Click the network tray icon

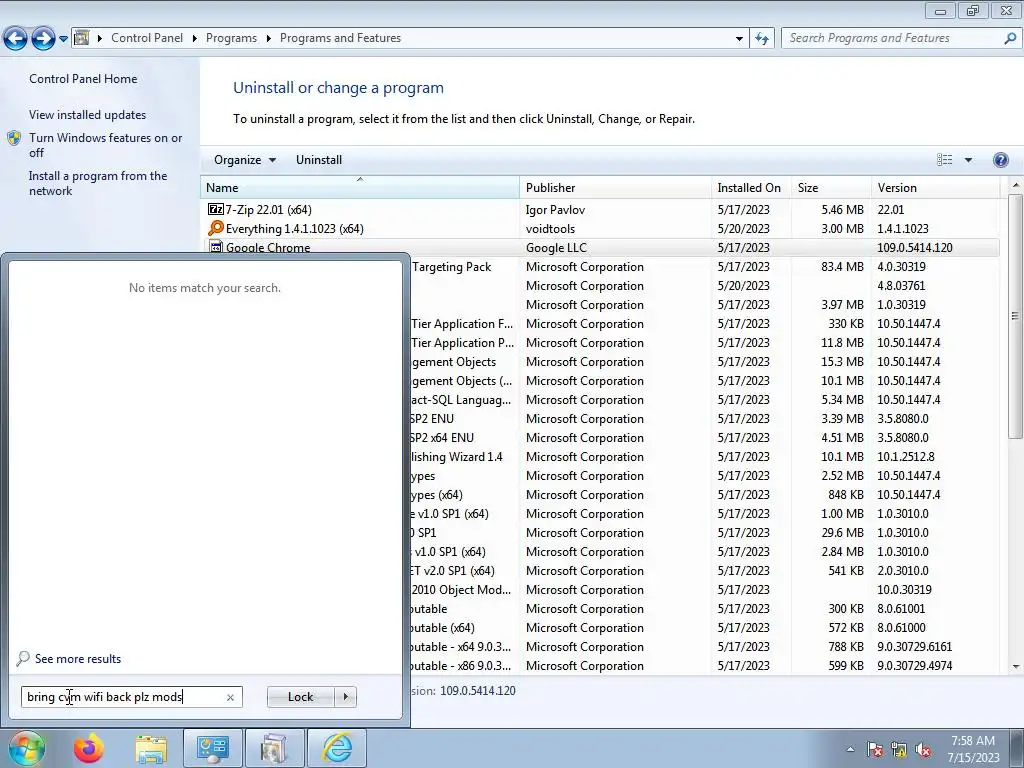(899, 750)
